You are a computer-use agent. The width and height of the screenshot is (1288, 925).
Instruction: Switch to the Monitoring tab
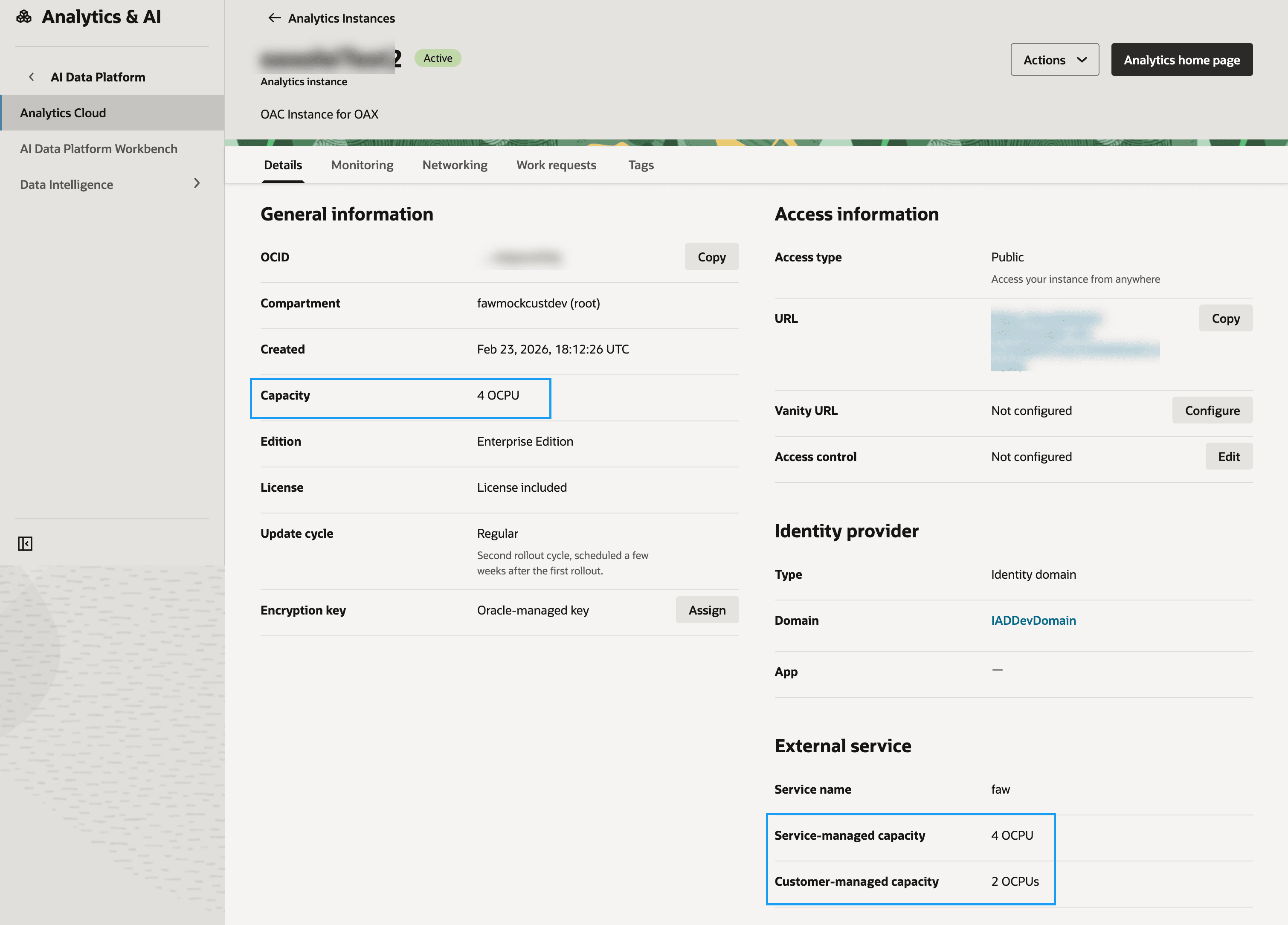[362, 165]
